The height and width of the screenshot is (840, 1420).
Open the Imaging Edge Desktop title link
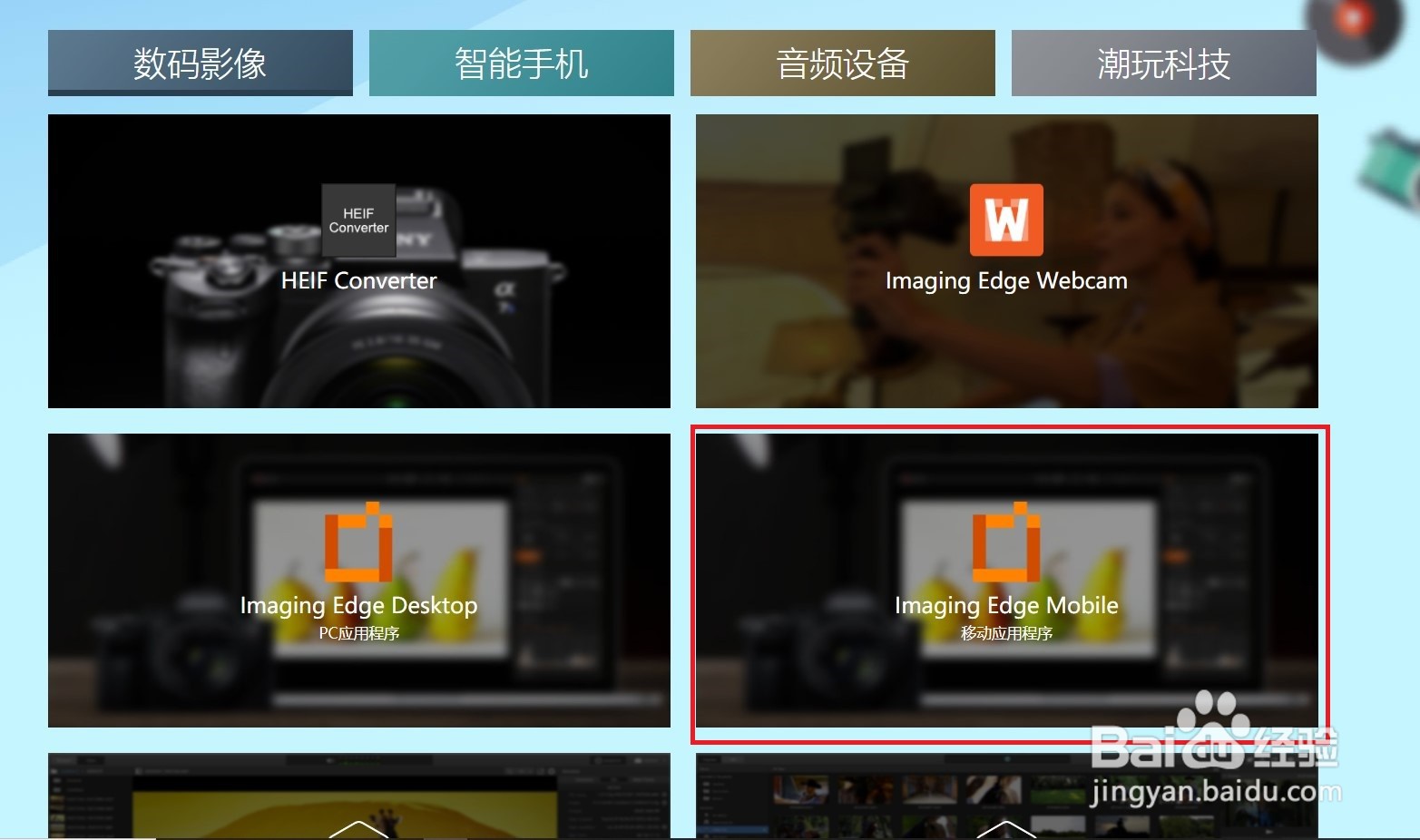tap(358, 606)
